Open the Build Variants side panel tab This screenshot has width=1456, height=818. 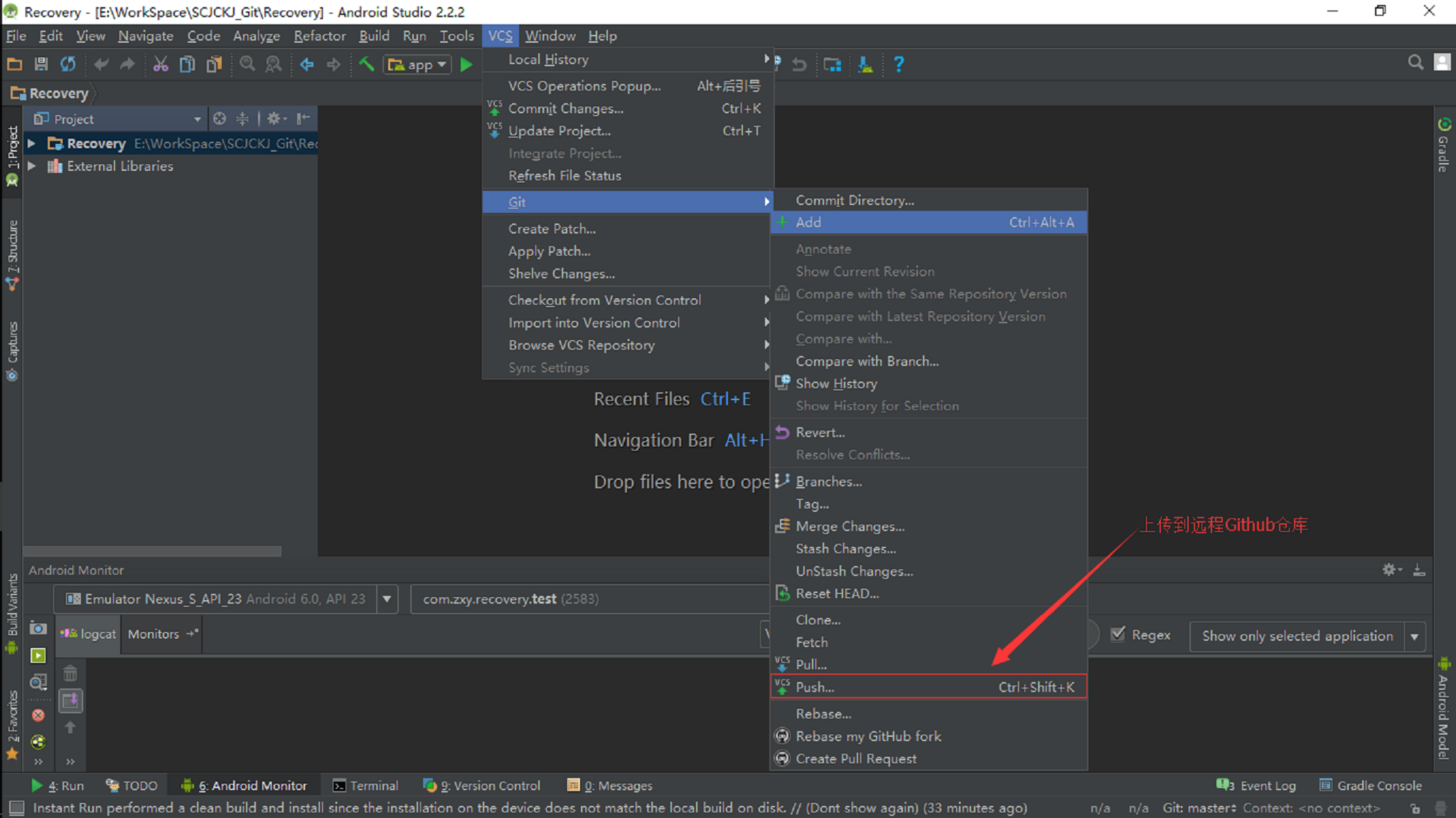pos(12,613)
